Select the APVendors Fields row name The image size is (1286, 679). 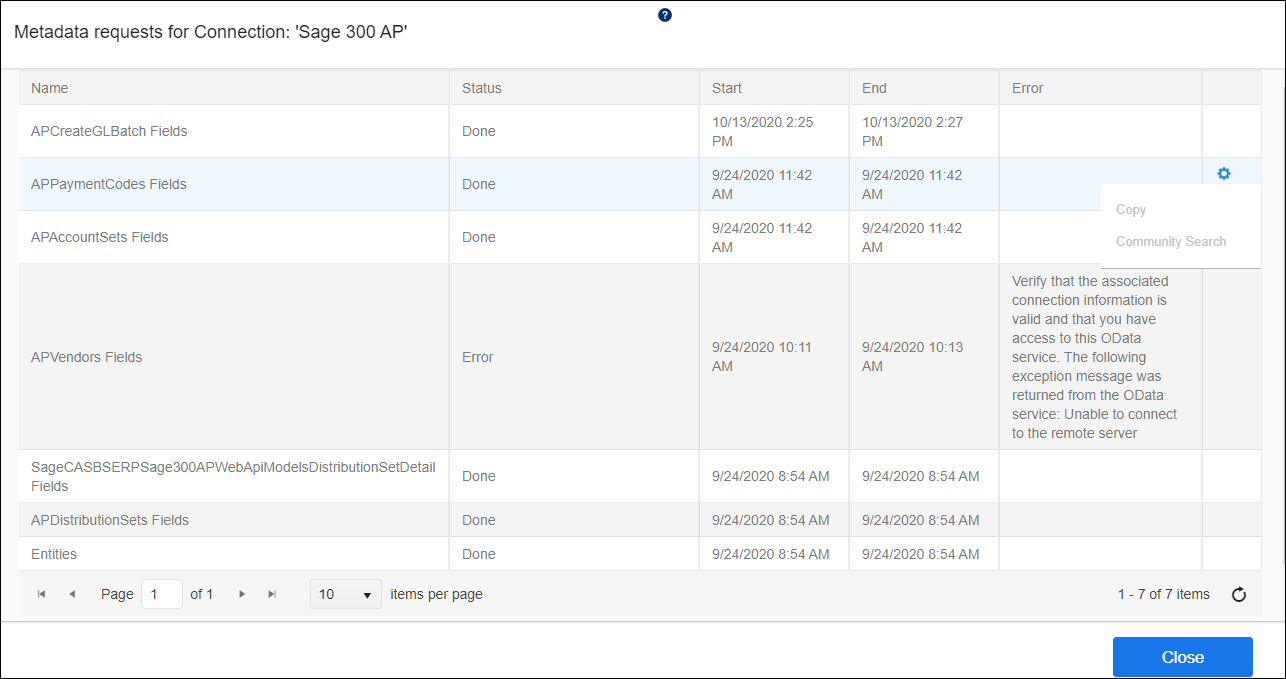point(87,357)
